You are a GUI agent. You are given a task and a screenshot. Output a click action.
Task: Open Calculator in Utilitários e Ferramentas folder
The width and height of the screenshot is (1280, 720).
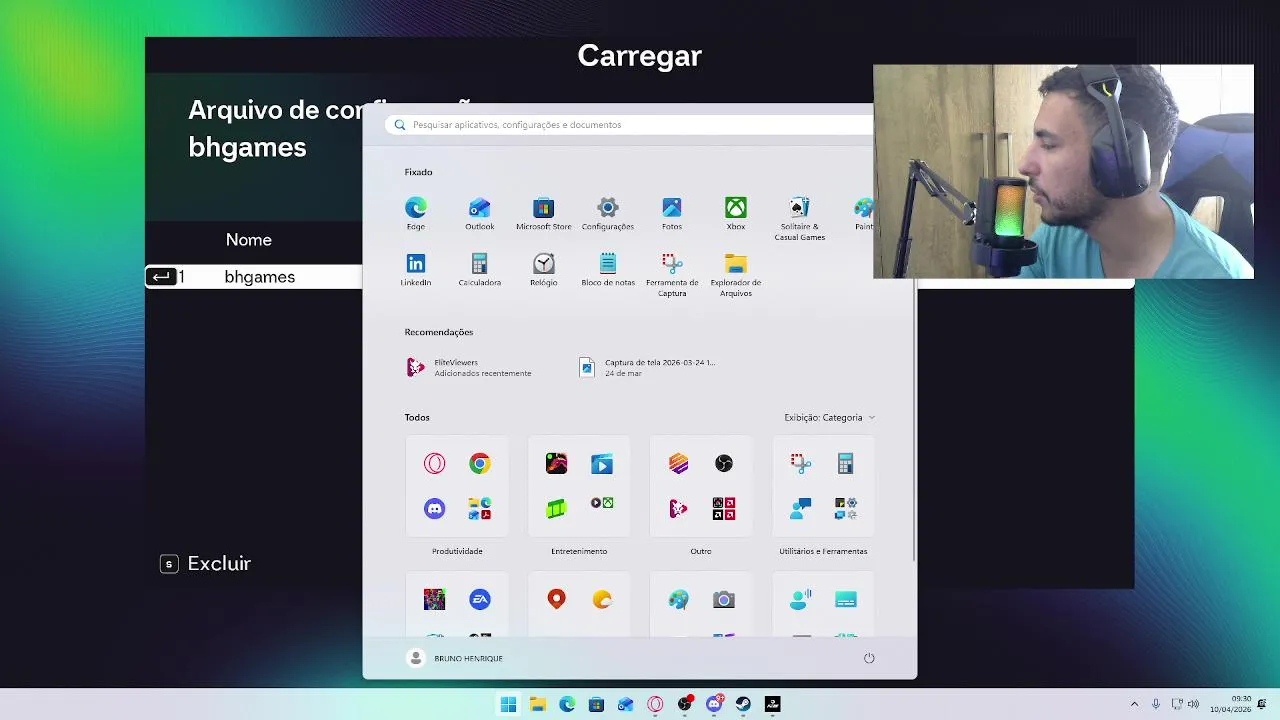tap(846, 463)
